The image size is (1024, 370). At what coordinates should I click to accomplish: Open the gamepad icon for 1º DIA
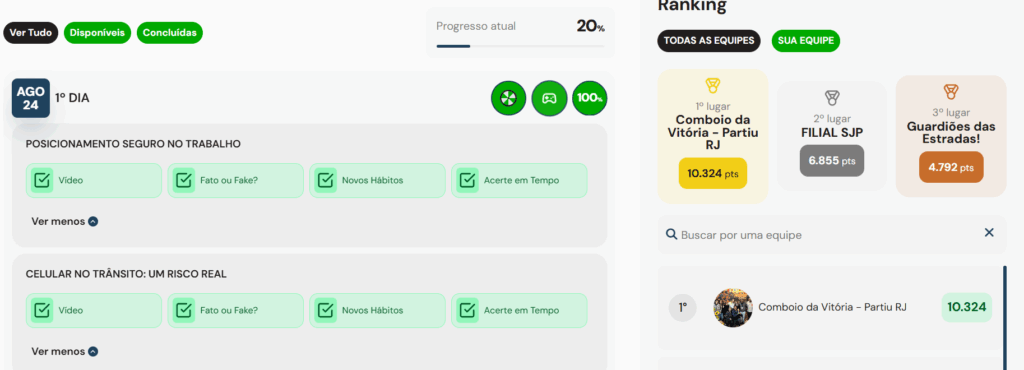point(549,99)
